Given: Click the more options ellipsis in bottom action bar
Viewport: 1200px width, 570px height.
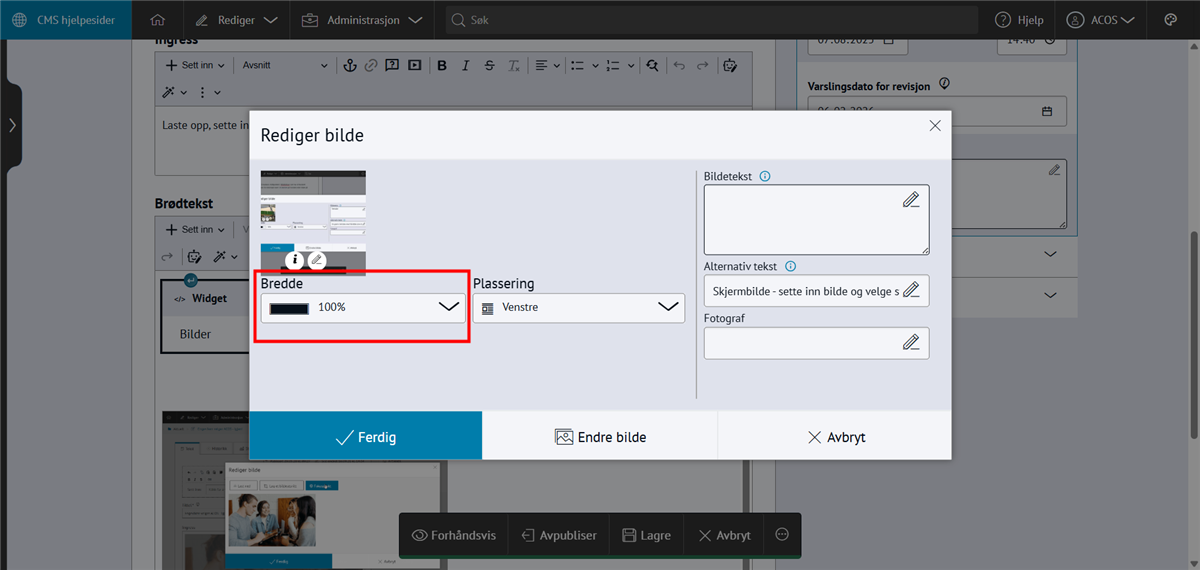Looking at the screenshot, I should point(782,535).
